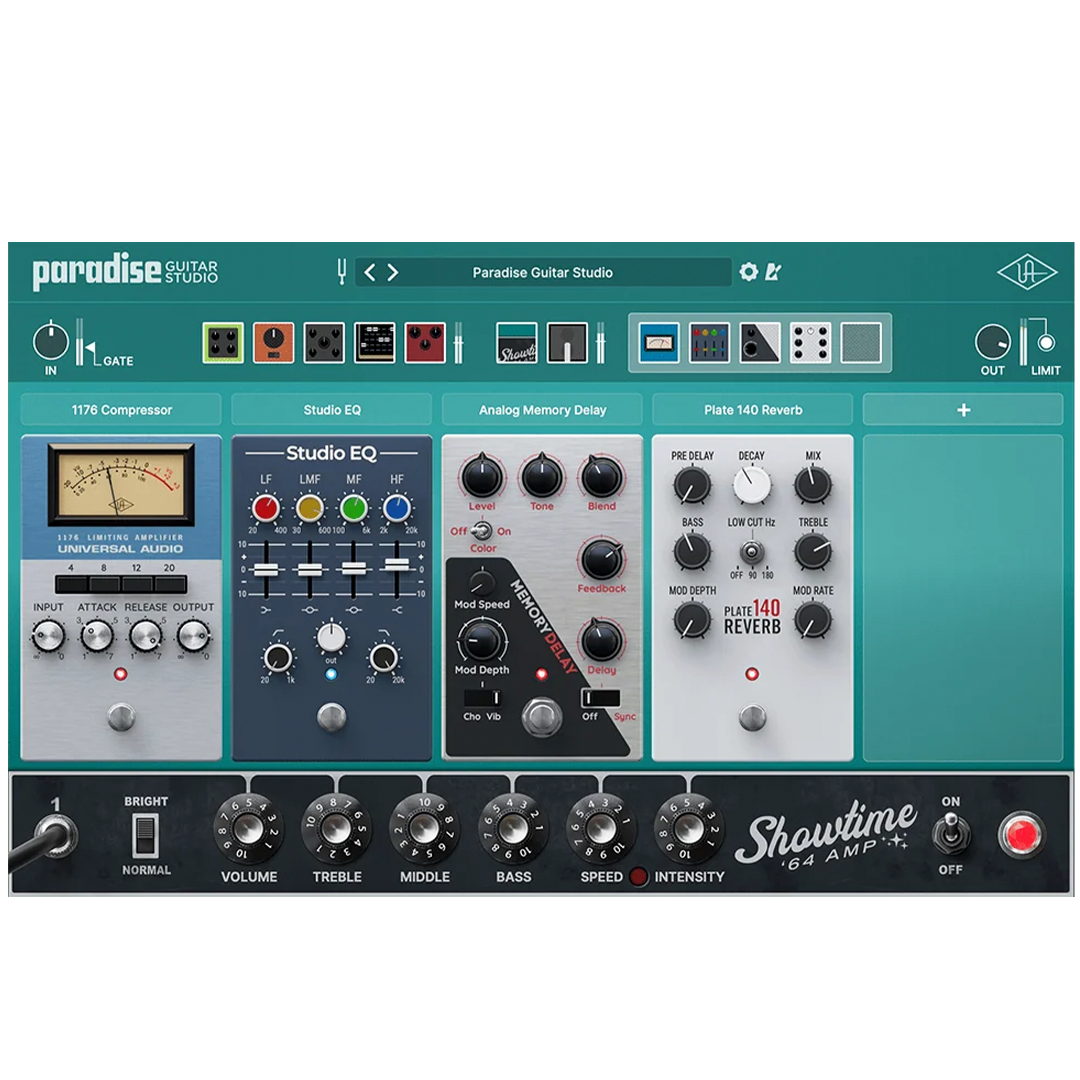Image resolution: width=1080 pixels, height=1080 pixels.
Task: Click the LF fader on Studio EQ
Action: [266, 570]
